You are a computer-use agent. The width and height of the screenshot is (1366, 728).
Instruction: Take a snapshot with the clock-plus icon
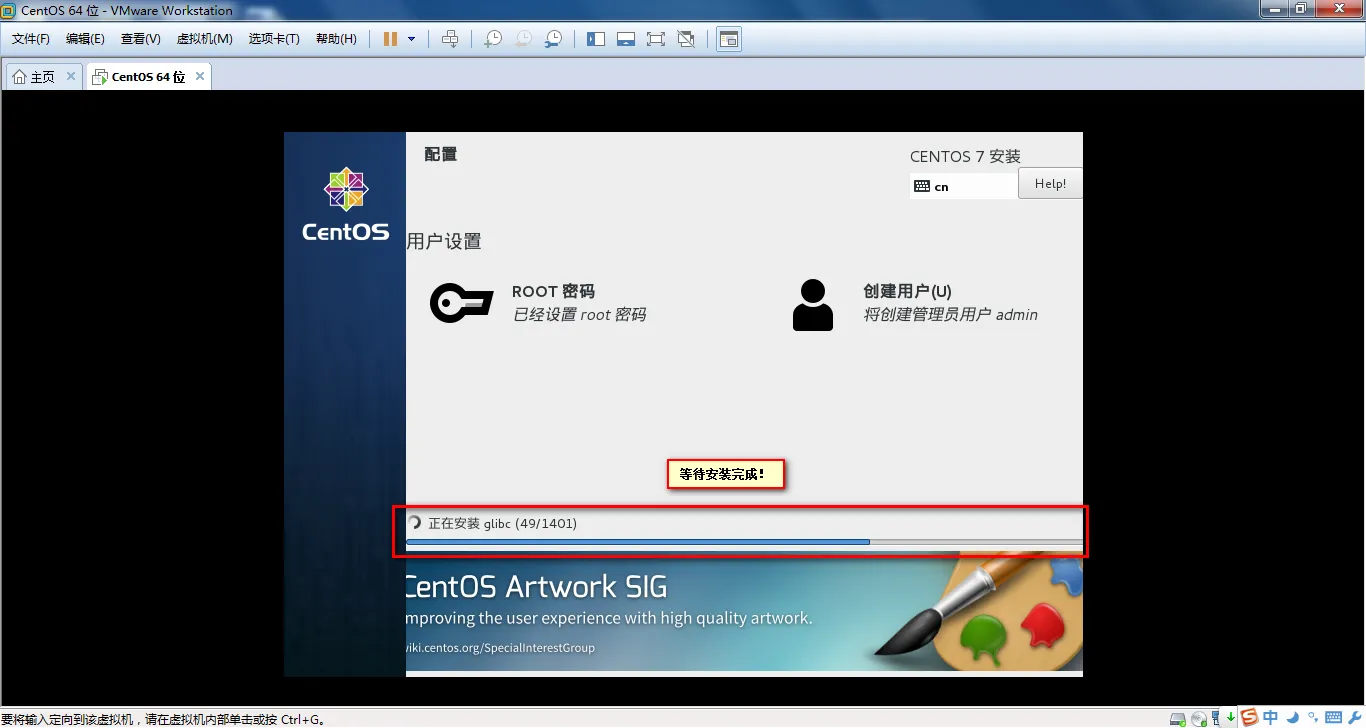[x=493, y=39]
